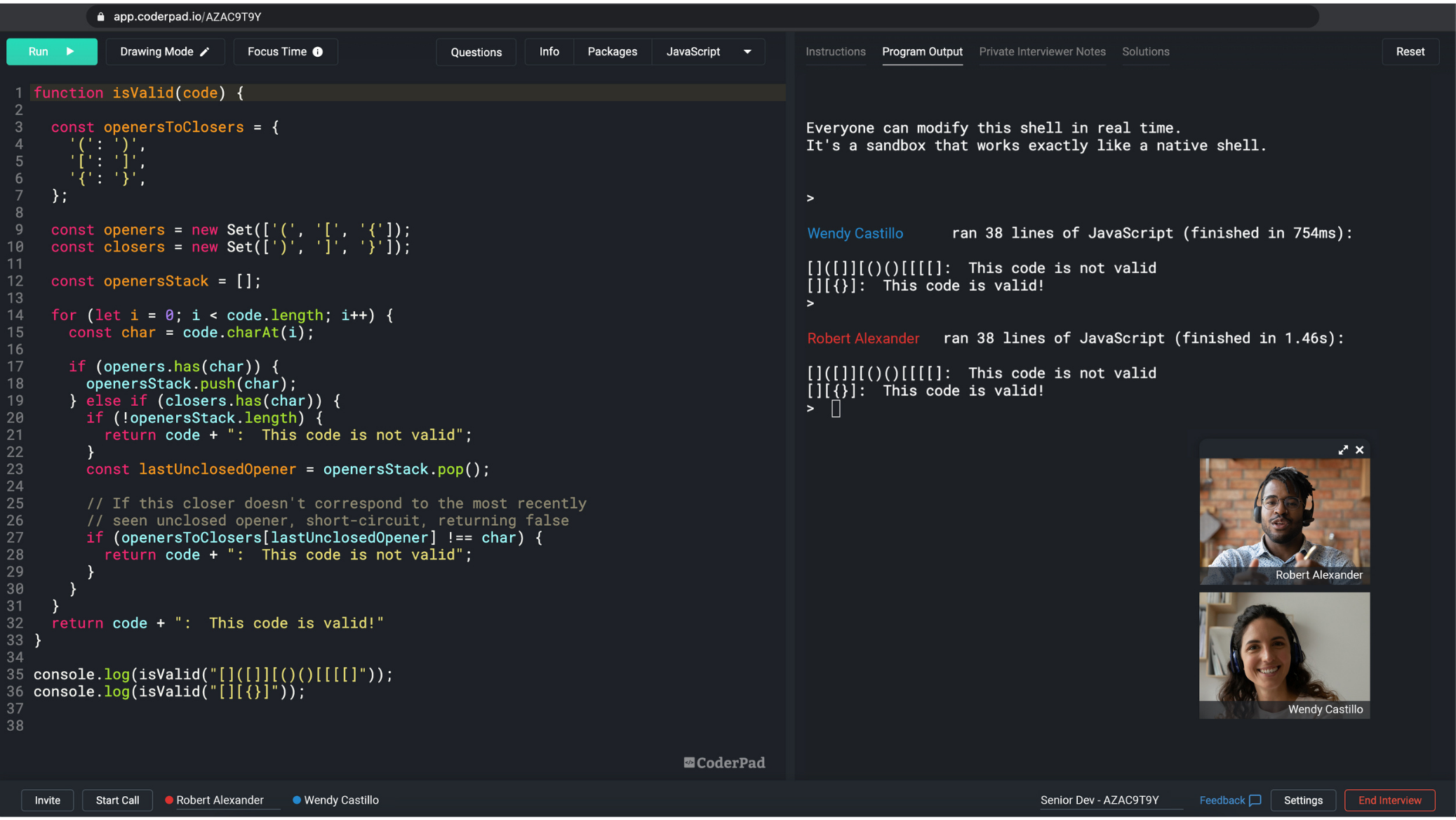Viewport: 1456px width, 820px height.
Task: Click Robert Alexander's red status dot
Action: [169, 800]
